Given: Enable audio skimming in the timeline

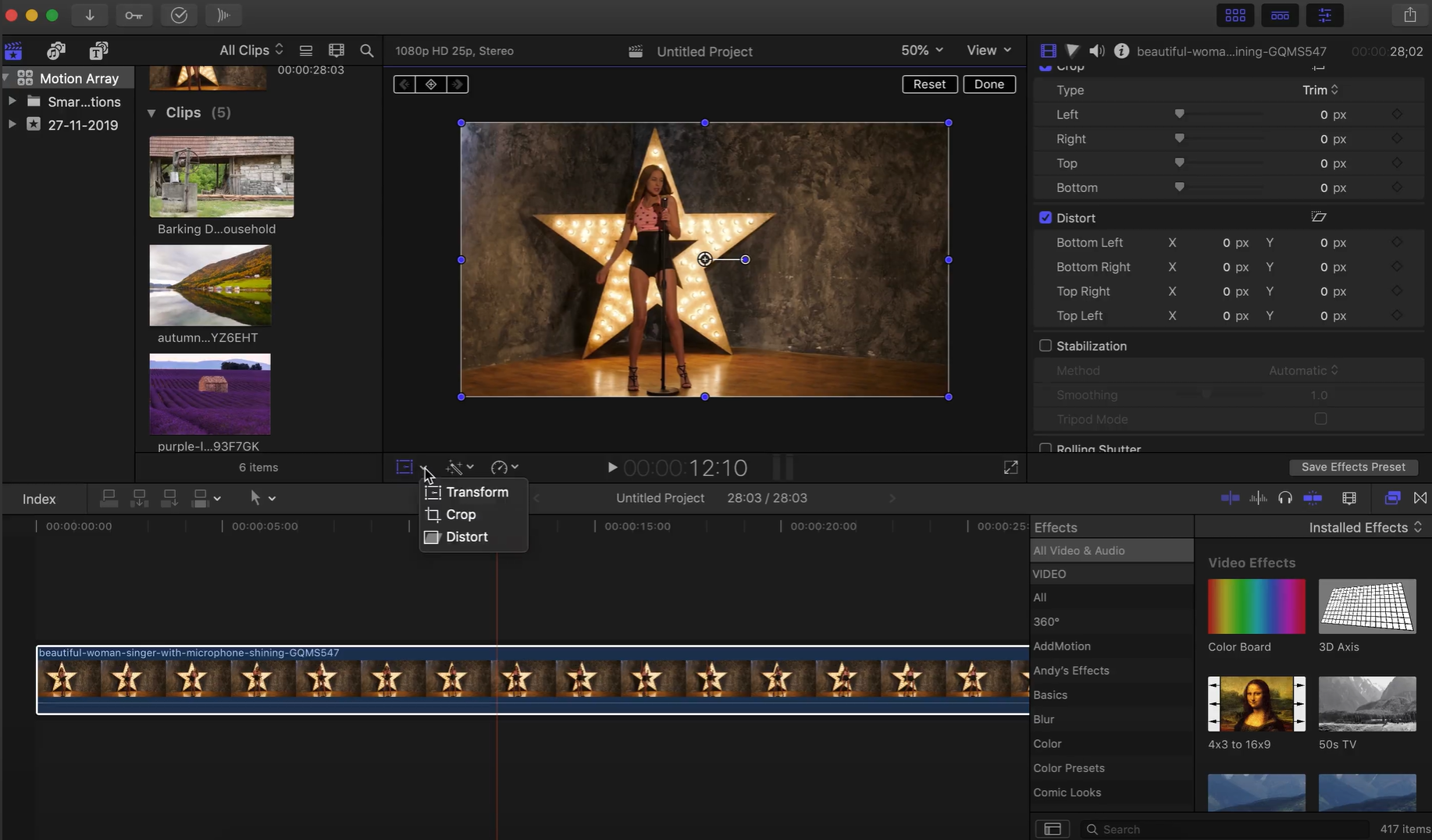Looking at the screenshot, I should pos(1259,498).
